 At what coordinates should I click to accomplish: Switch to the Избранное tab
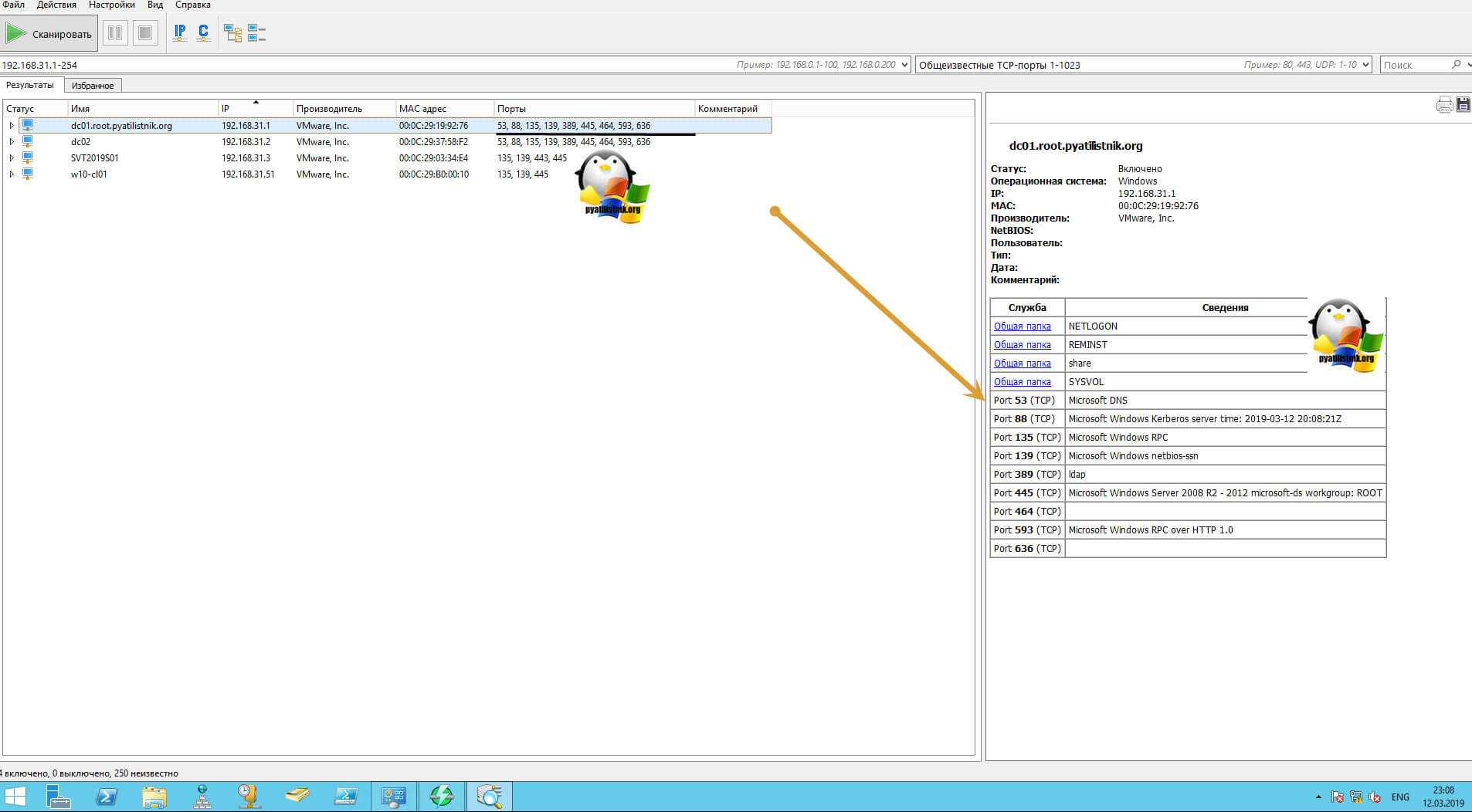tap(93, 86)
